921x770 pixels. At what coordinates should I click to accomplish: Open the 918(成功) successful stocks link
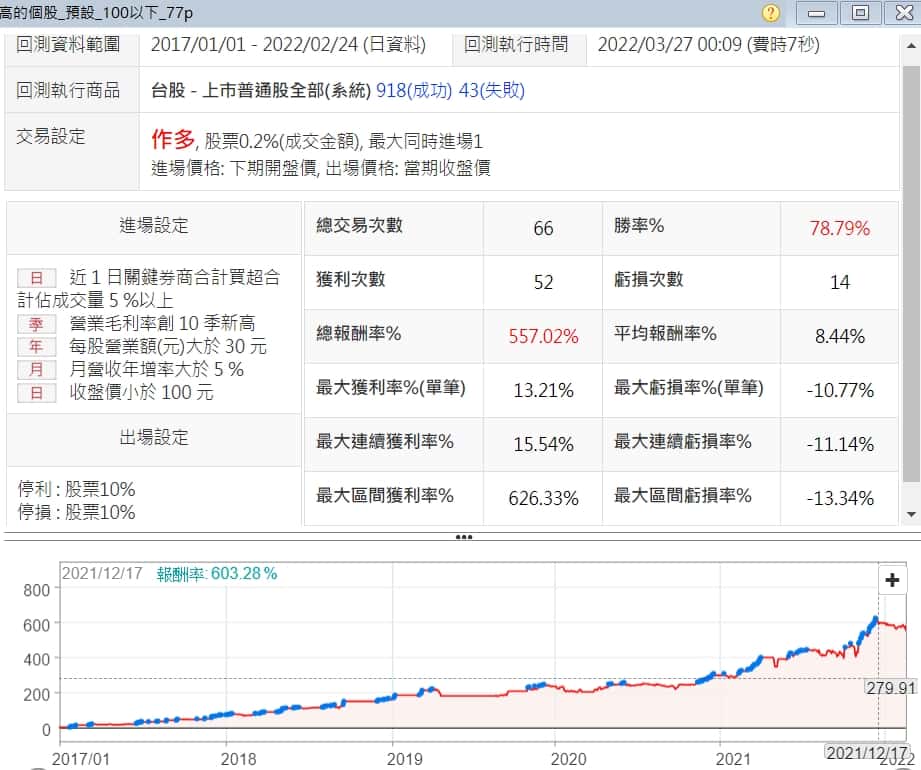tap(414, 90)
